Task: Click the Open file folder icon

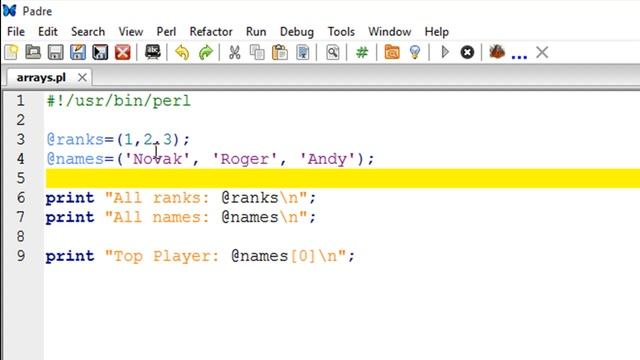Action: (33, 53)
